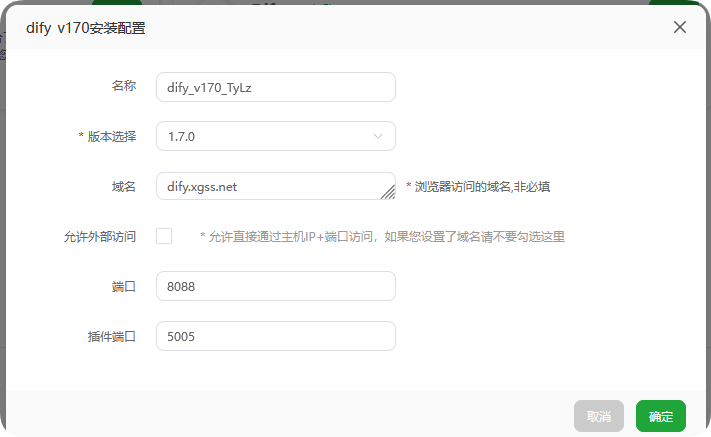The image size is (711, 437).
Task: Close the dify v170 install dialog
Action: coord(679,27)
